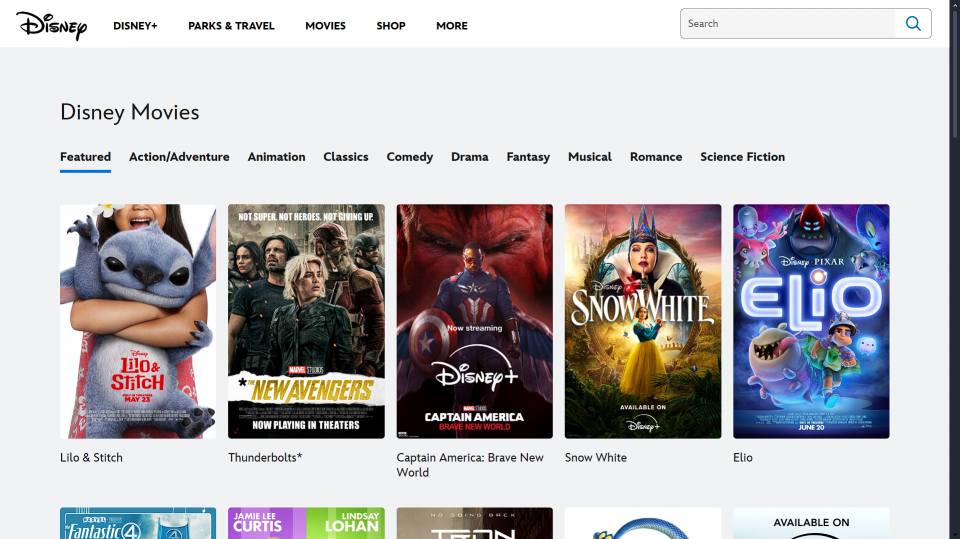
Task: Open the SHOP navigation menu
Action: tap(391, 26)
